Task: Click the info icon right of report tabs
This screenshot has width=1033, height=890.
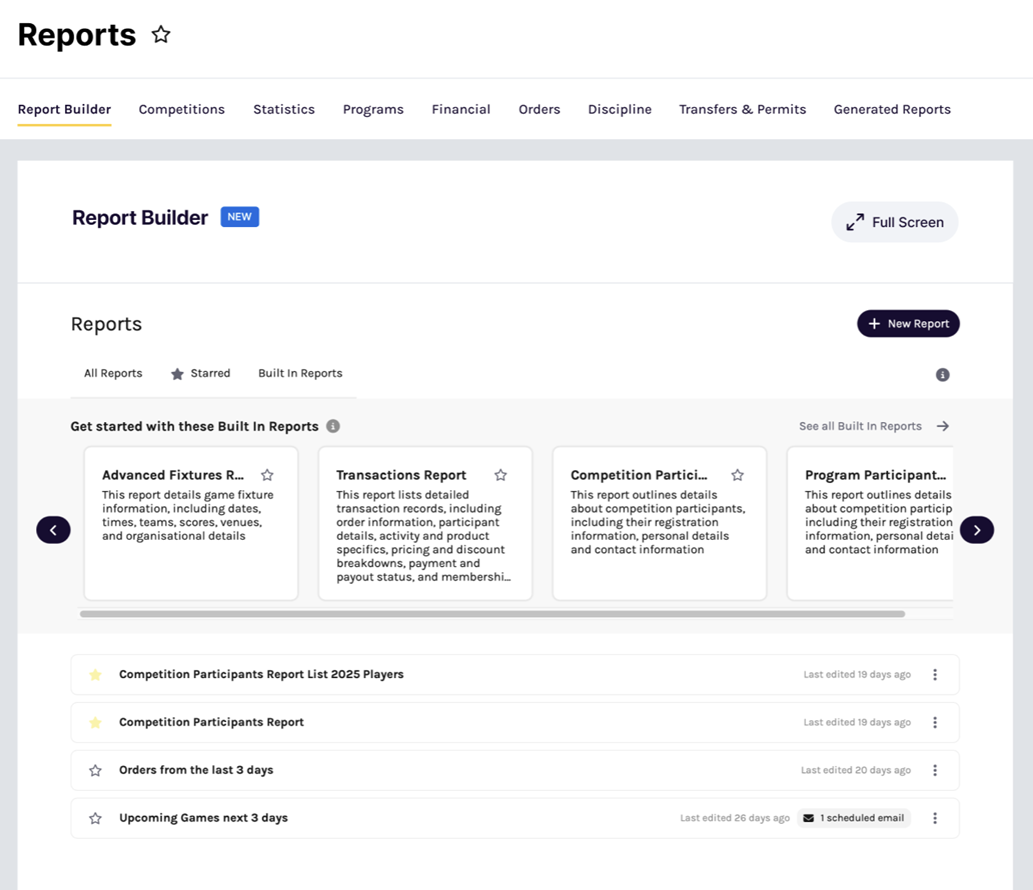Action: [x=942, y=375]
